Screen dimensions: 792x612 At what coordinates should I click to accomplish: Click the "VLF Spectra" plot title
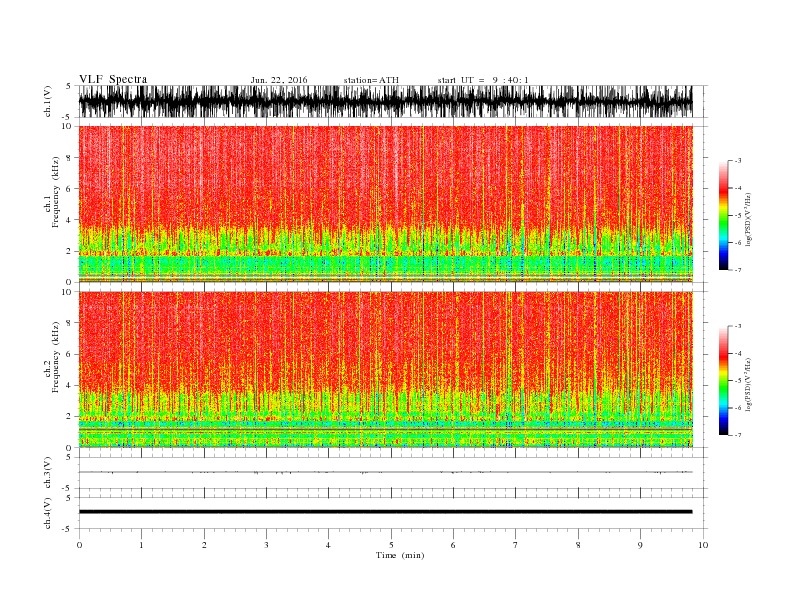[x=113, y=79]
